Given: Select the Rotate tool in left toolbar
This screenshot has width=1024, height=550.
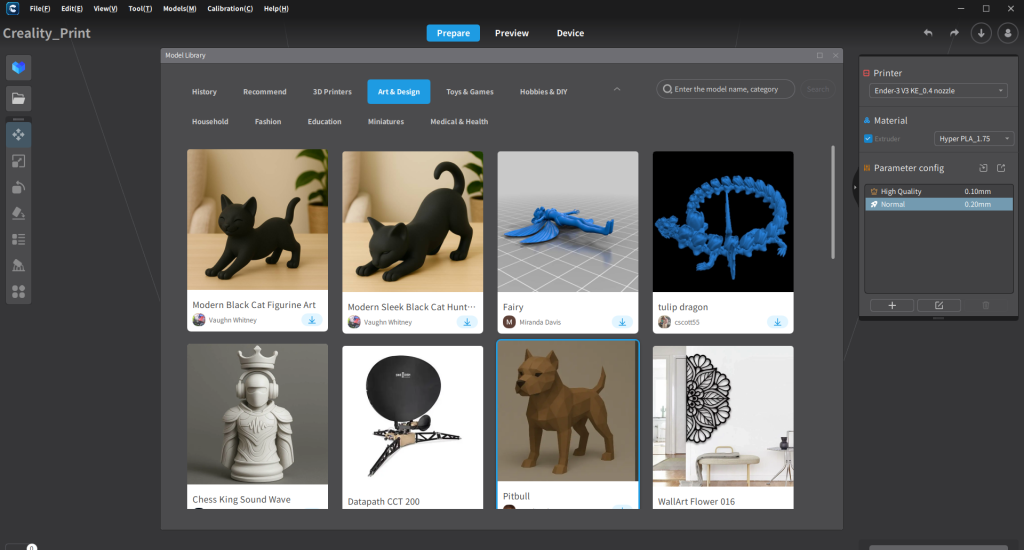Looking at the screenshot, I should [x=18, y=187].
